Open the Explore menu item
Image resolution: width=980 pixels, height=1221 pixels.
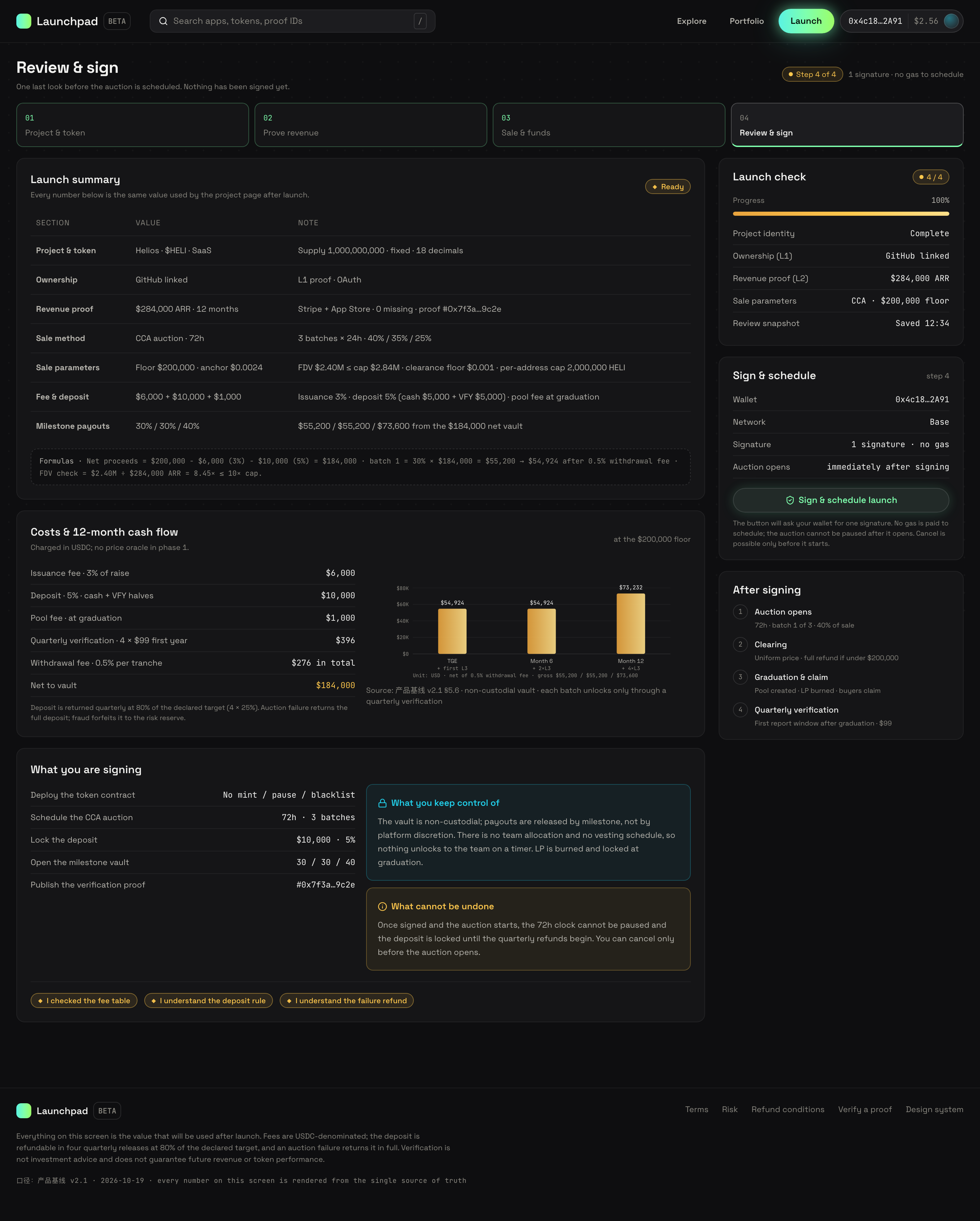692,21
